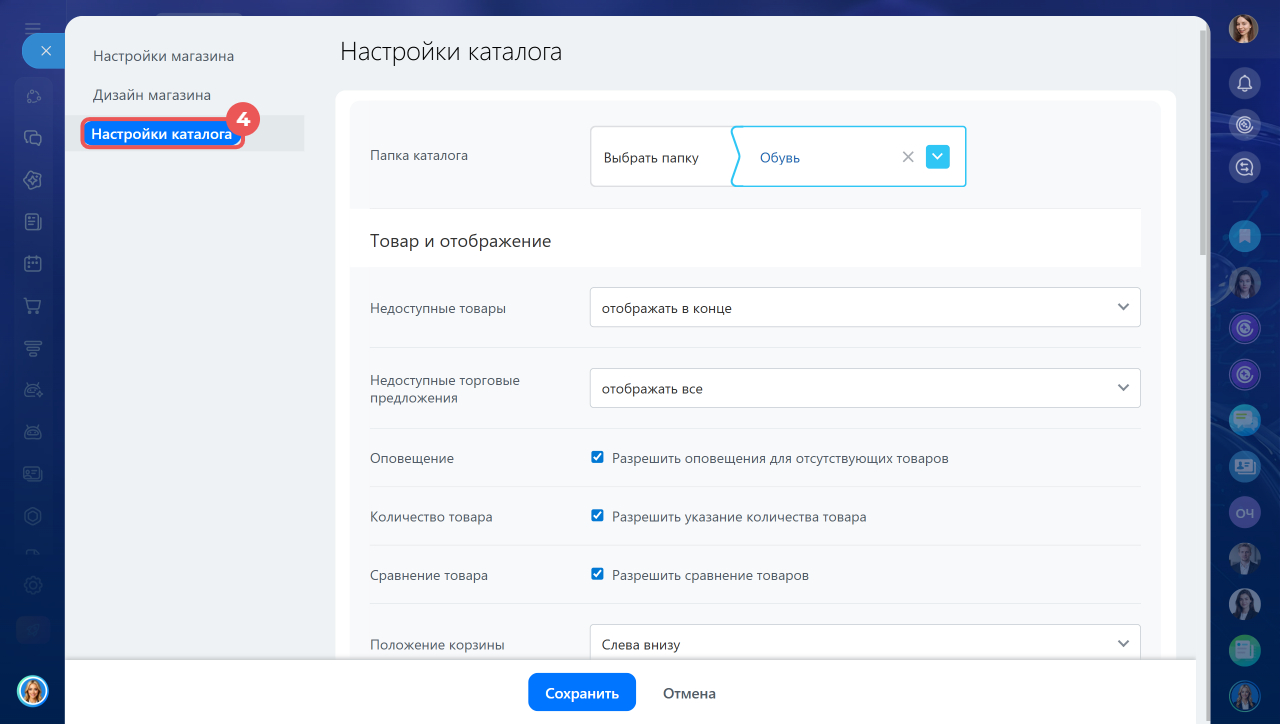Click the 'Сравнение товара' label
Screen dimensions: 1280x724
point(429,575)
